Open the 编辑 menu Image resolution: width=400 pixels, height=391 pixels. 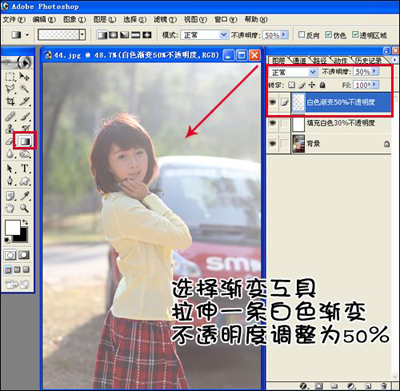[44, 20]
